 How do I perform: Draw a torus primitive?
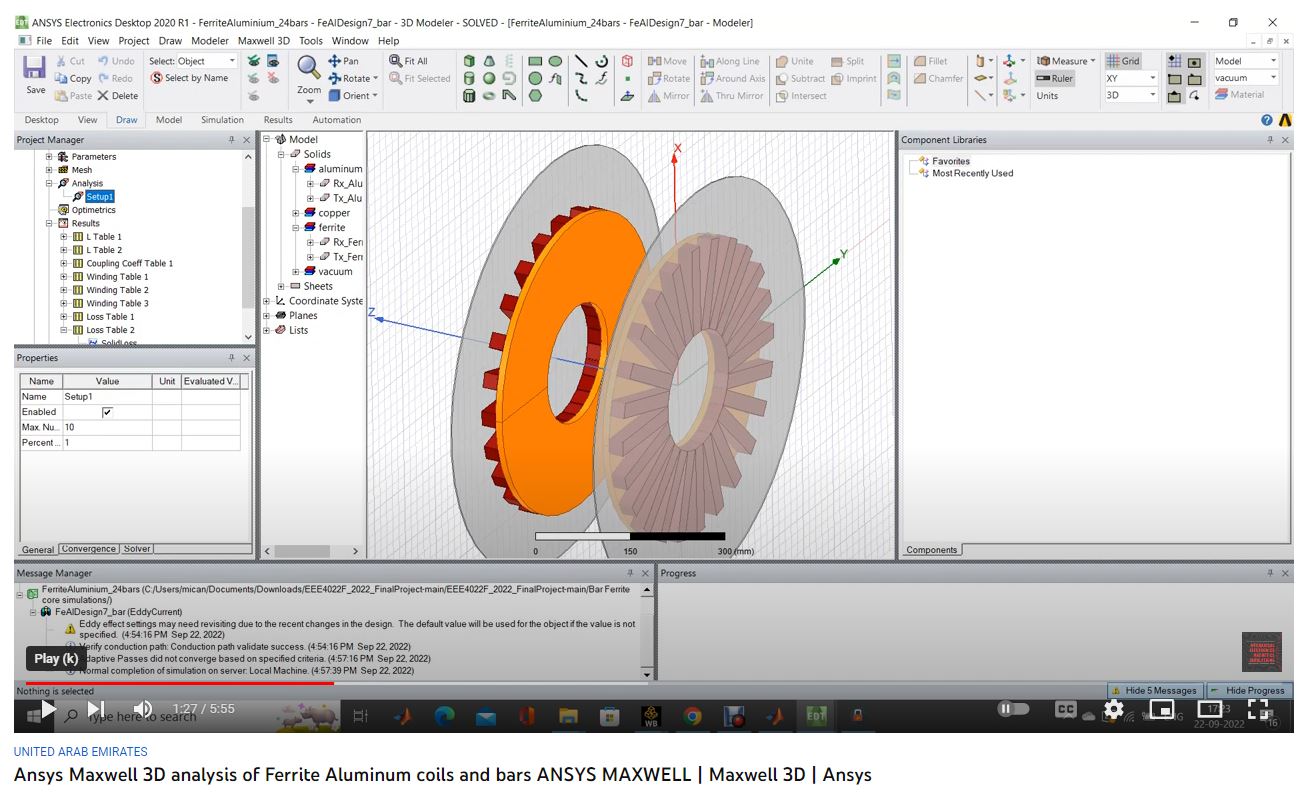click(489, 96)
